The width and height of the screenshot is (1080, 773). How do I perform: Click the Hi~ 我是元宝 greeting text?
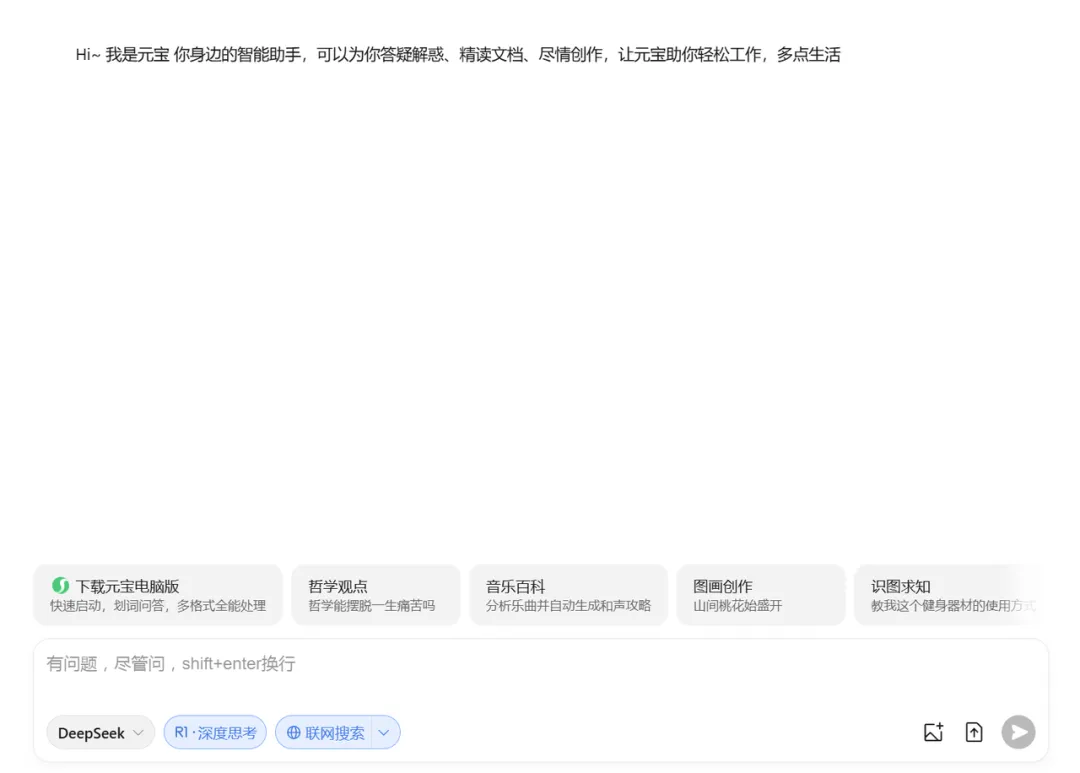click(458, 54)
